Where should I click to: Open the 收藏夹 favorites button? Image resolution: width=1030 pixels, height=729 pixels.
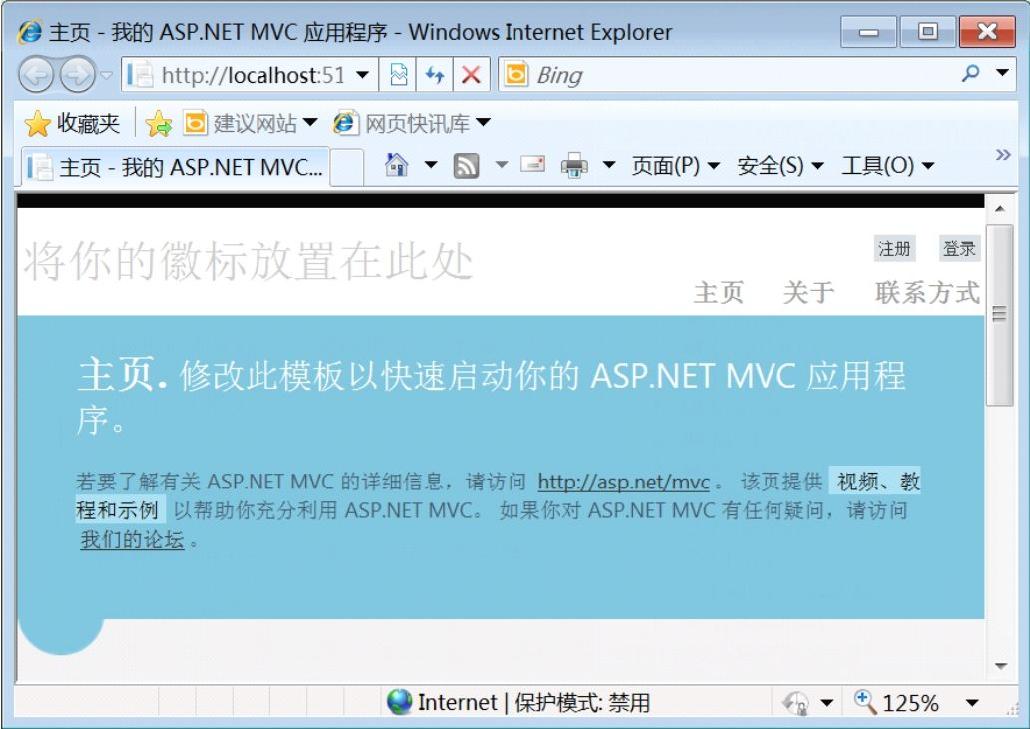72,123
